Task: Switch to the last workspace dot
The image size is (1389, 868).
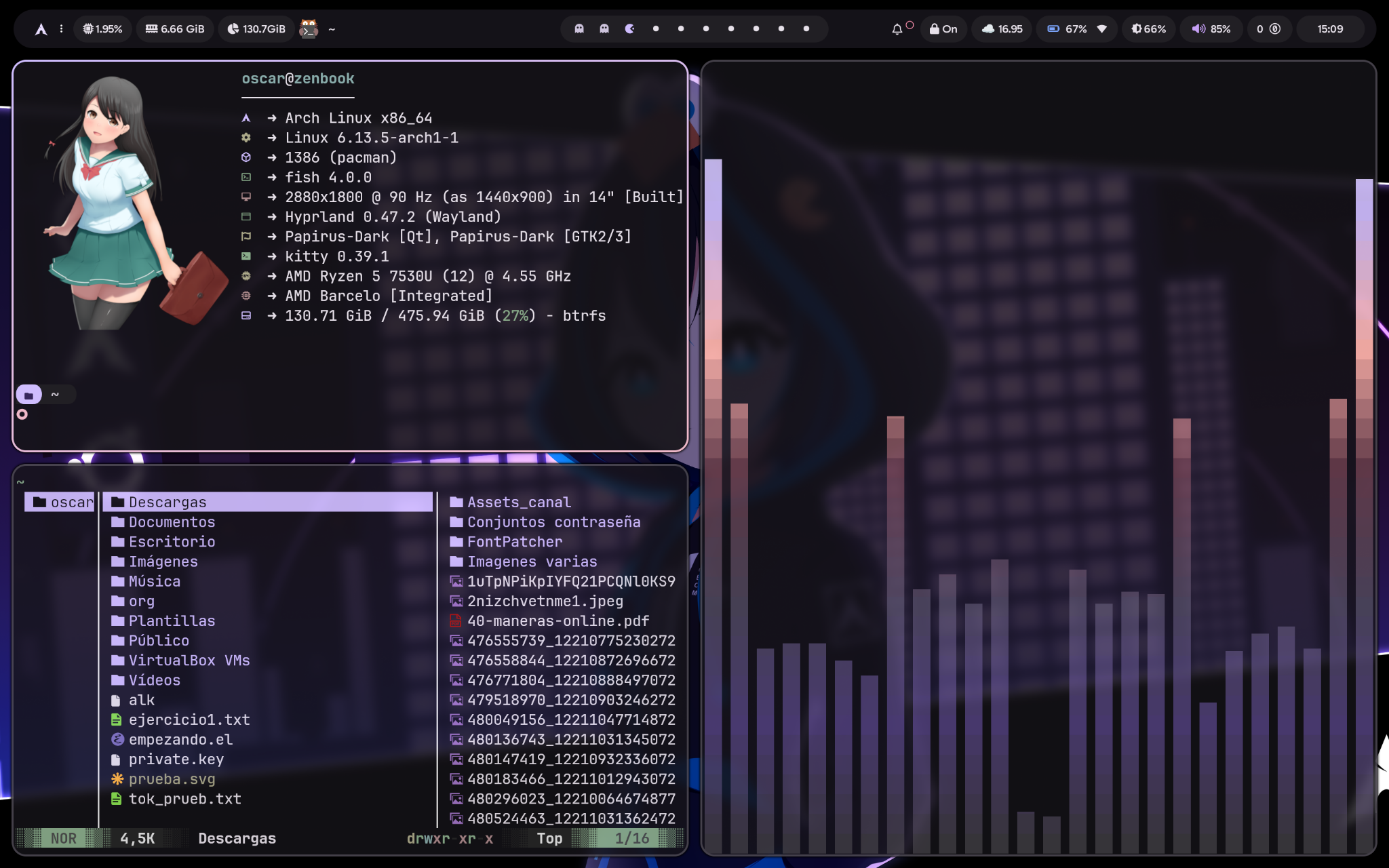Action: click(806, 29)
